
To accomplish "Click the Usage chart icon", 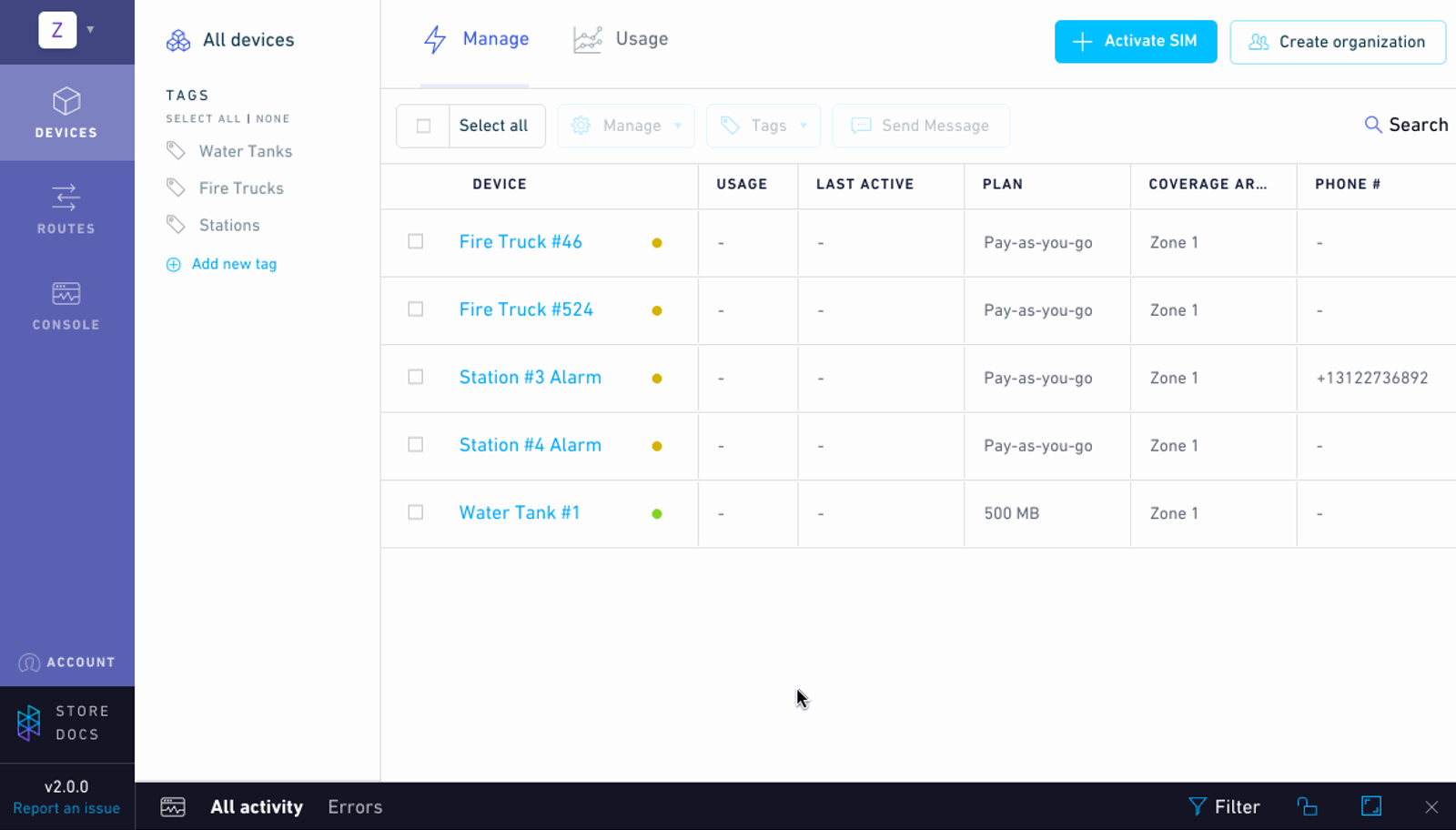I will [588, 39].
